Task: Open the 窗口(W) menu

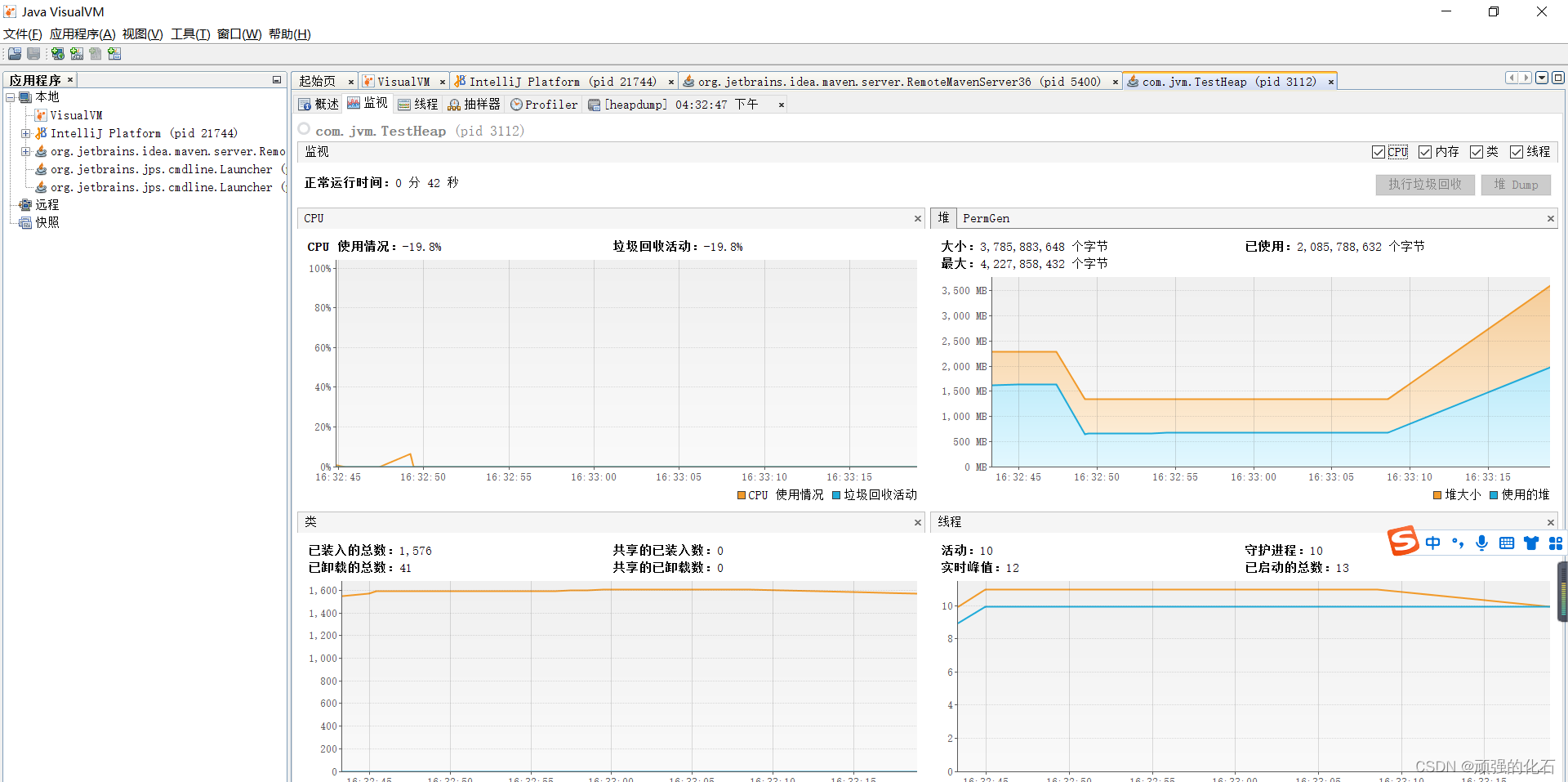Action: (x=239, y=34)
